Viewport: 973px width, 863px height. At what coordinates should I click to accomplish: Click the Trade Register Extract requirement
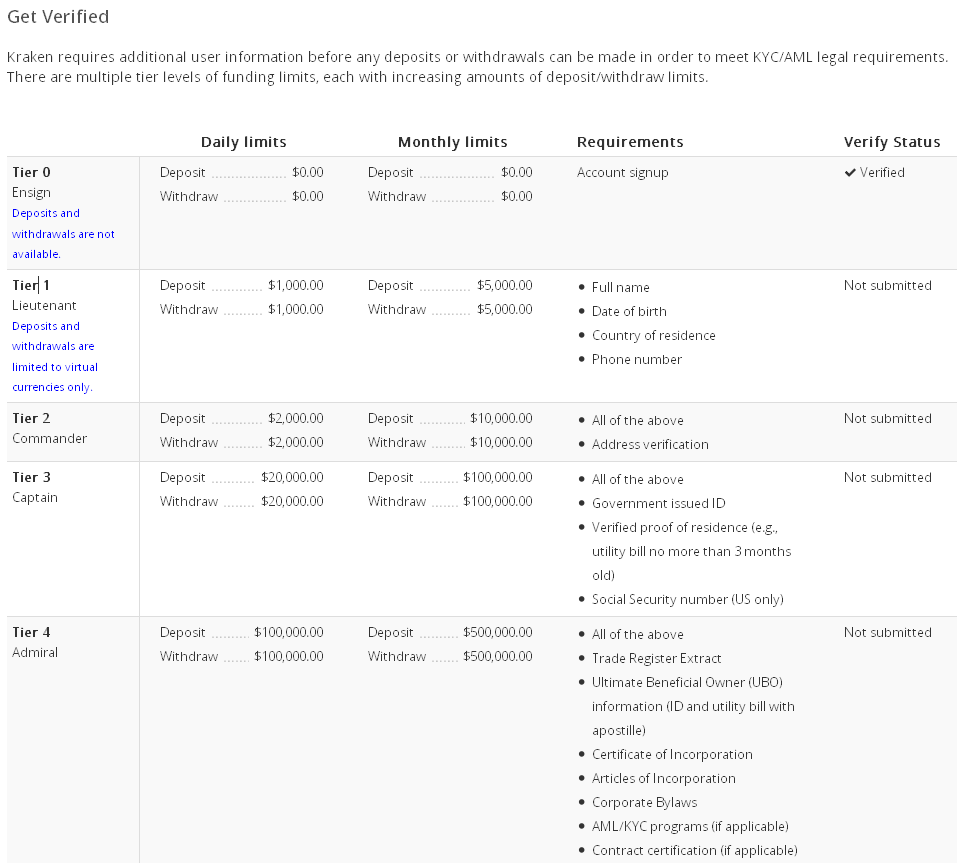[657, 658]
